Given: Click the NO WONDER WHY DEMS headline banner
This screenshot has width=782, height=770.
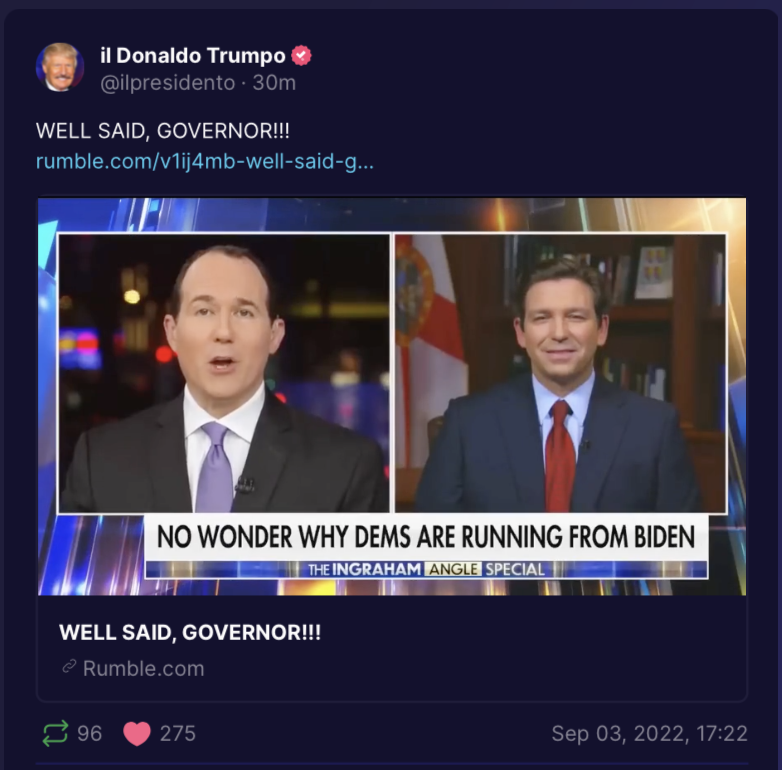Looking at the screenshot, I should coord(426,537).
